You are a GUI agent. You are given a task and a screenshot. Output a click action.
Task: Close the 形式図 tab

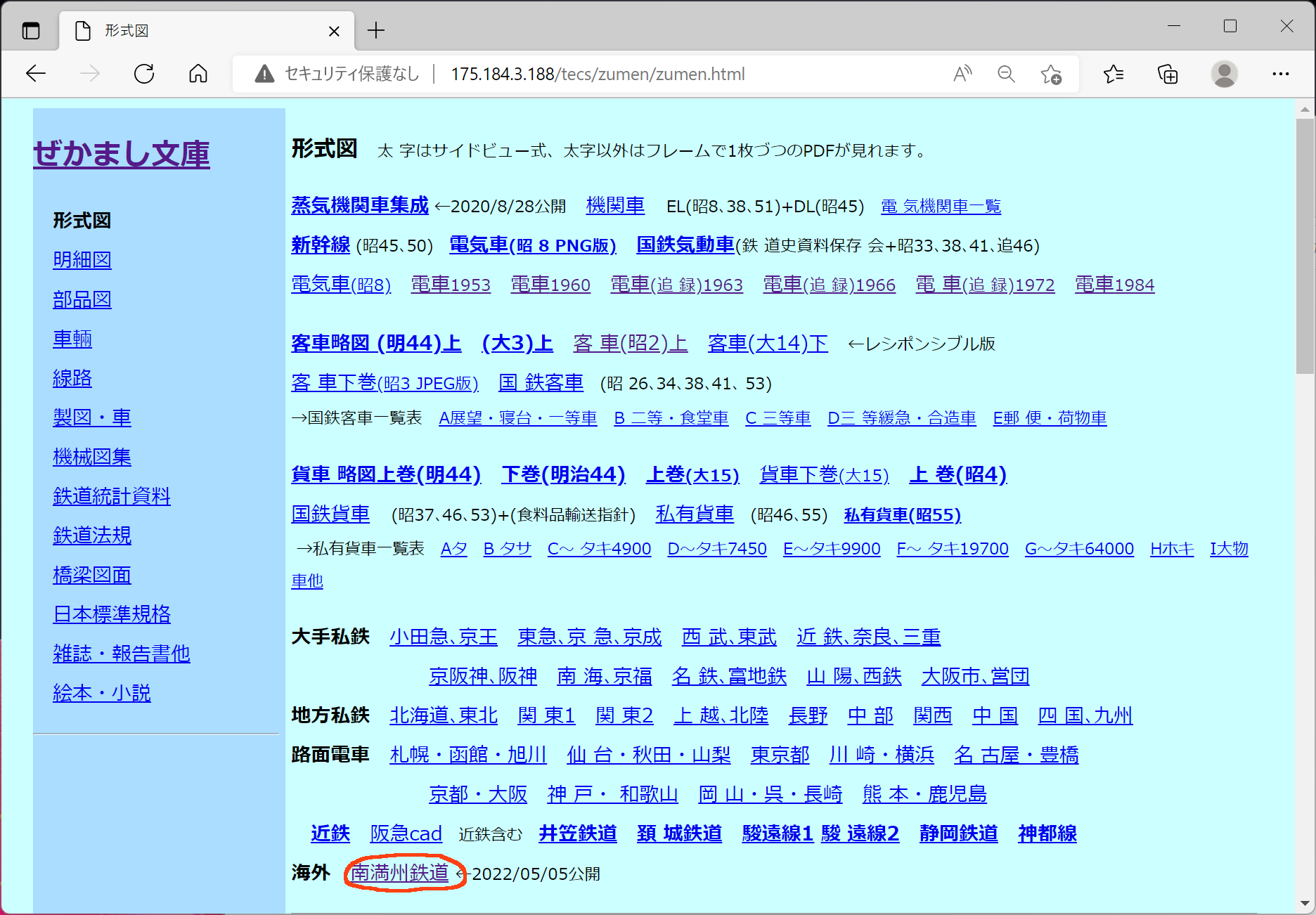click(x=335, y=31)
